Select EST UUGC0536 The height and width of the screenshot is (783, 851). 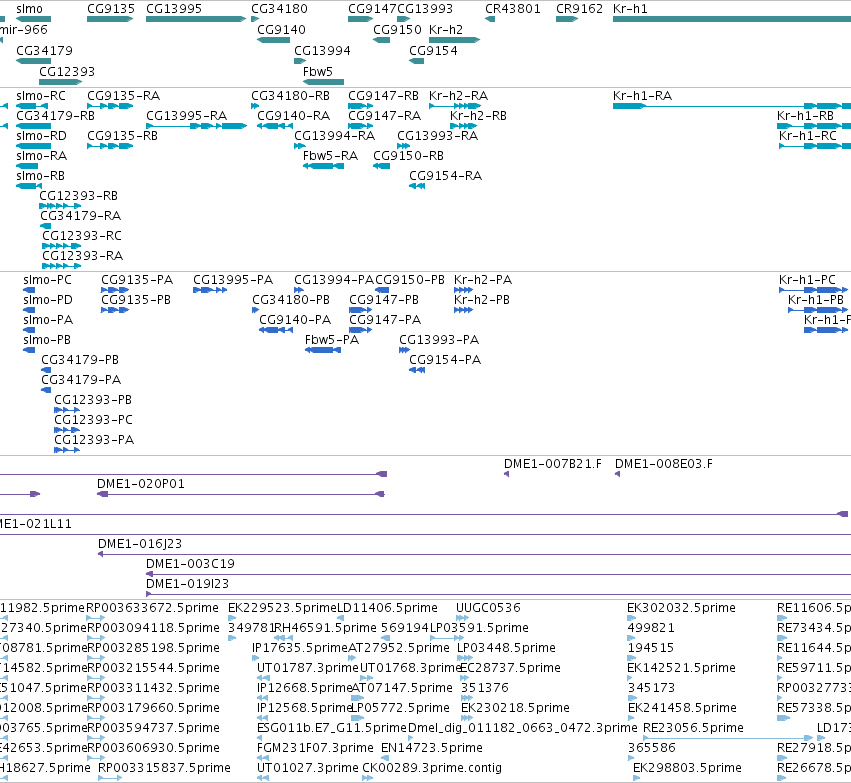point(488,608)
